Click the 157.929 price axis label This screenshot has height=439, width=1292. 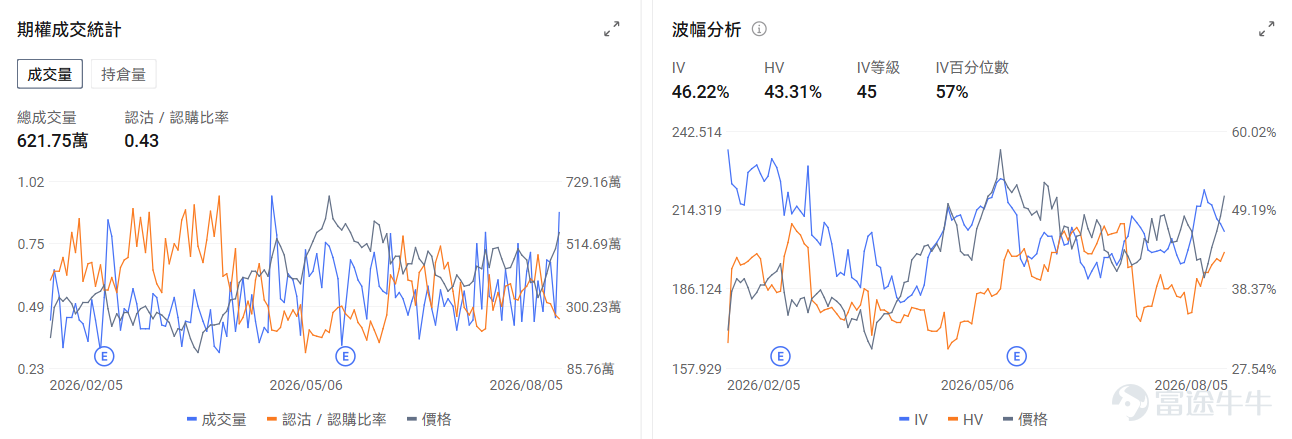(698, 369)
